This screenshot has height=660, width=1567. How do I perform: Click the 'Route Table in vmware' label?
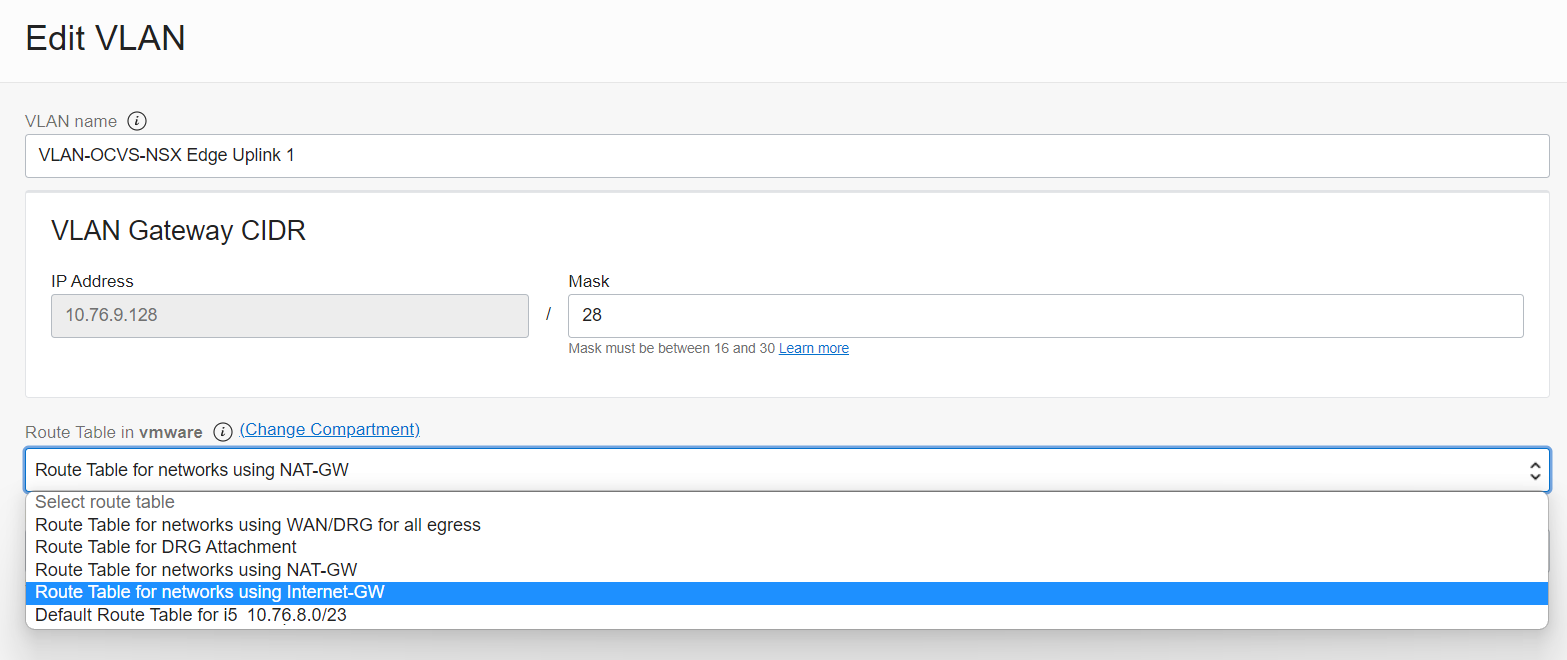[x=113, y=432]
